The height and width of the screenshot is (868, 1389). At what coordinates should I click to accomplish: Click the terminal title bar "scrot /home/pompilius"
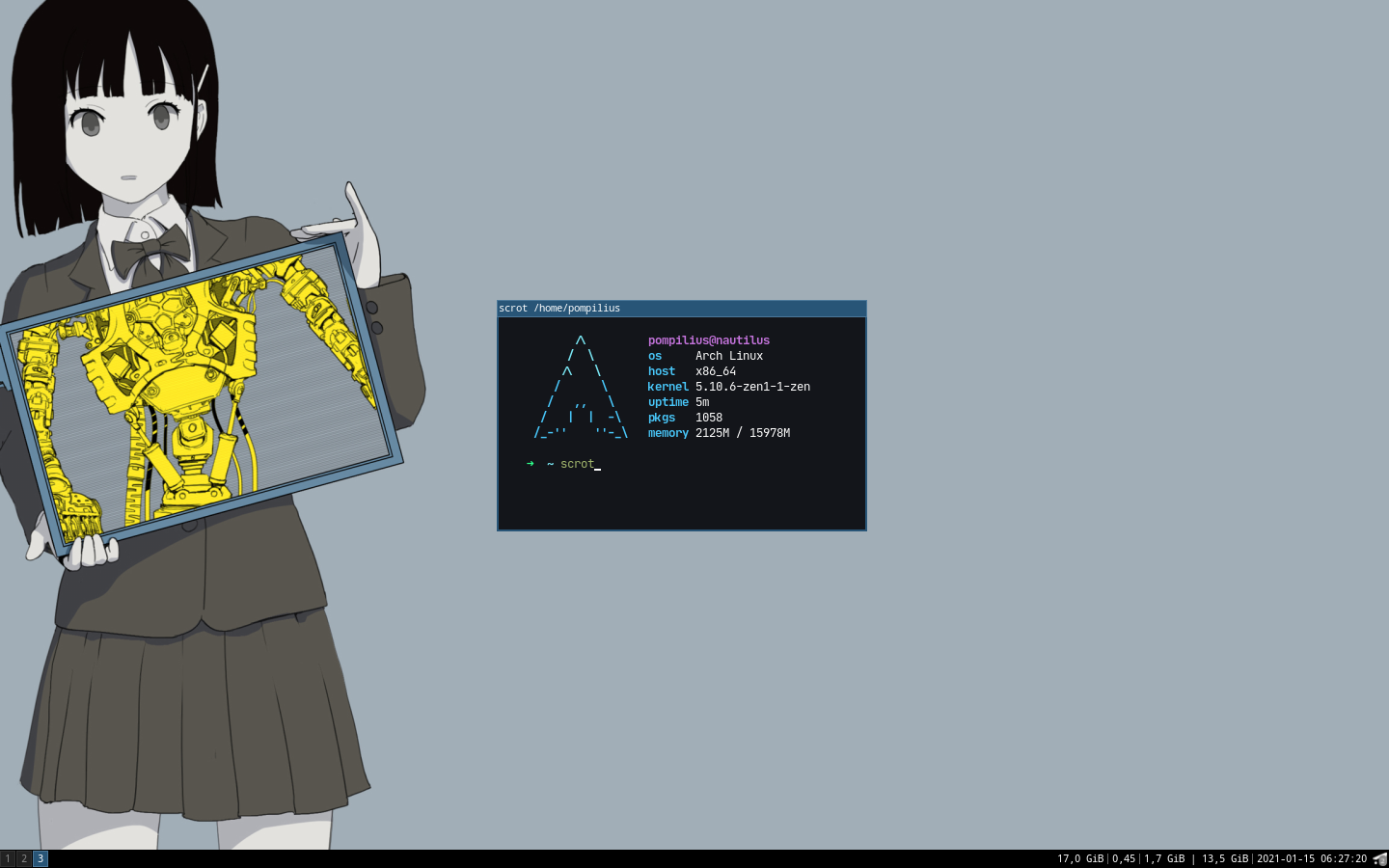click(x=682, y=309)
